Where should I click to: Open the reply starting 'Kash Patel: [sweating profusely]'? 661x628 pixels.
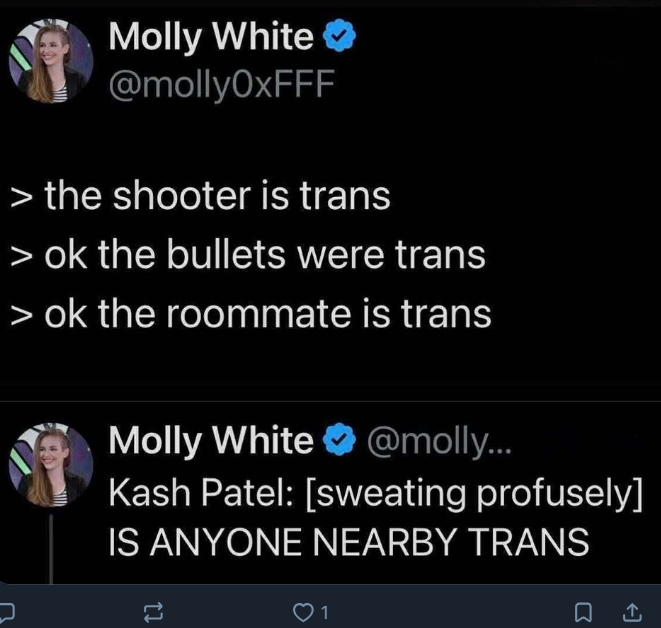(376, 493)
